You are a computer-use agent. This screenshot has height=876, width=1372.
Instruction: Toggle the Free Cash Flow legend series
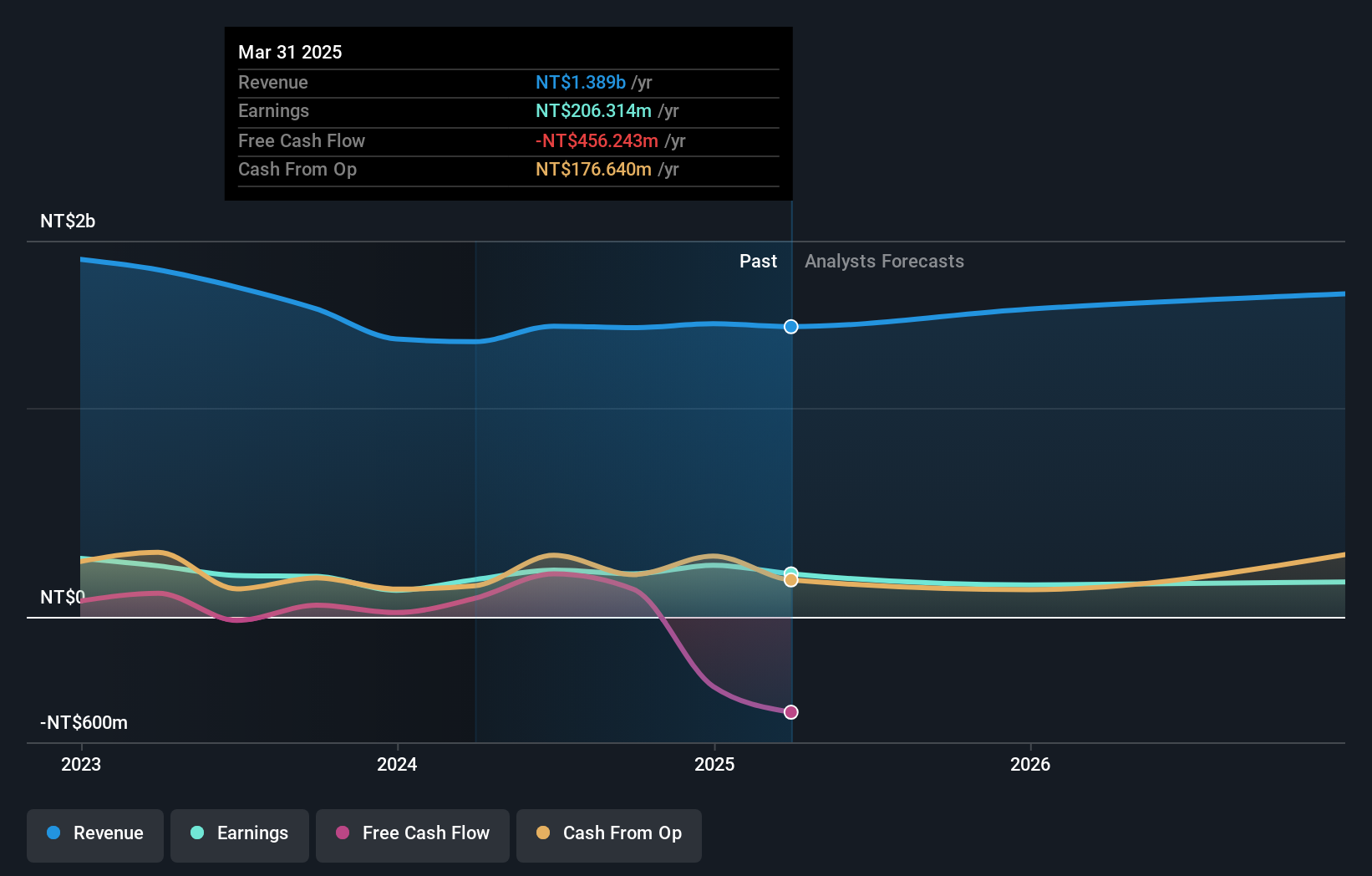click(413, 835)
